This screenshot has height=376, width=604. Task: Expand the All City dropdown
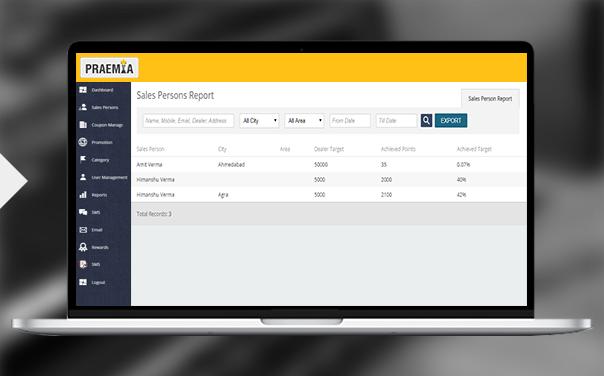coord(259,121)
